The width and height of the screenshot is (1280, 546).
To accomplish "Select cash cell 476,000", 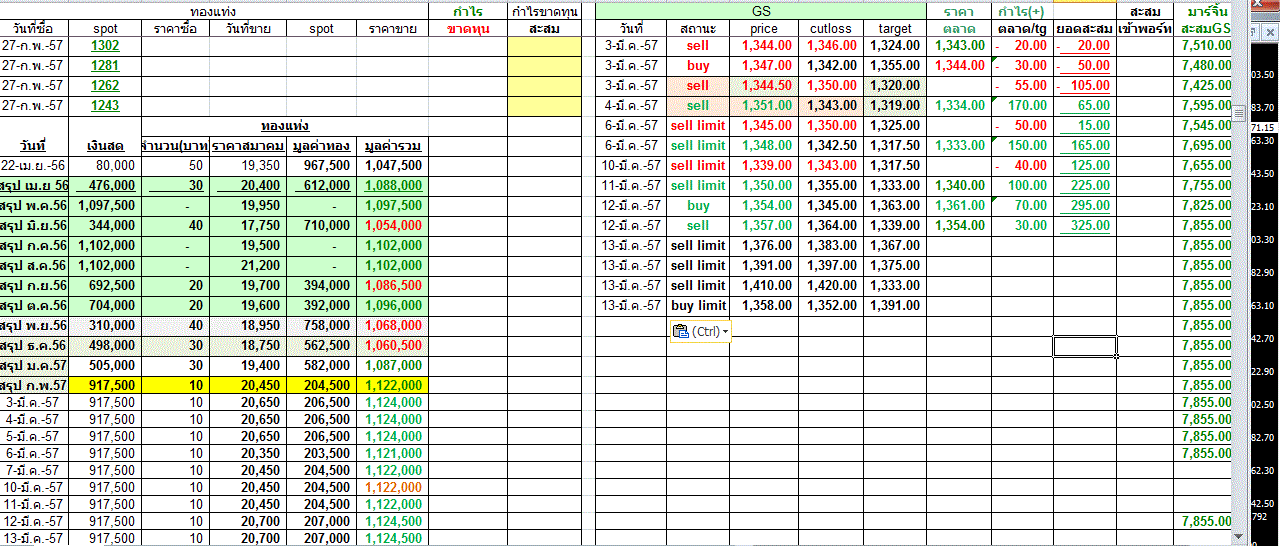I will (x=105, y=186).
